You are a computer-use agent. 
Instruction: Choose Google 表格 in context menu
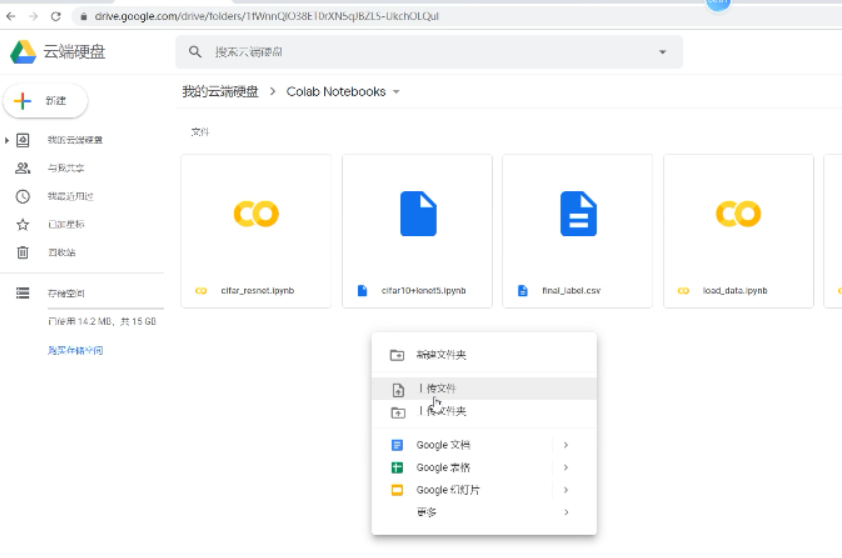pyautogui.click(x=484, y=467)
